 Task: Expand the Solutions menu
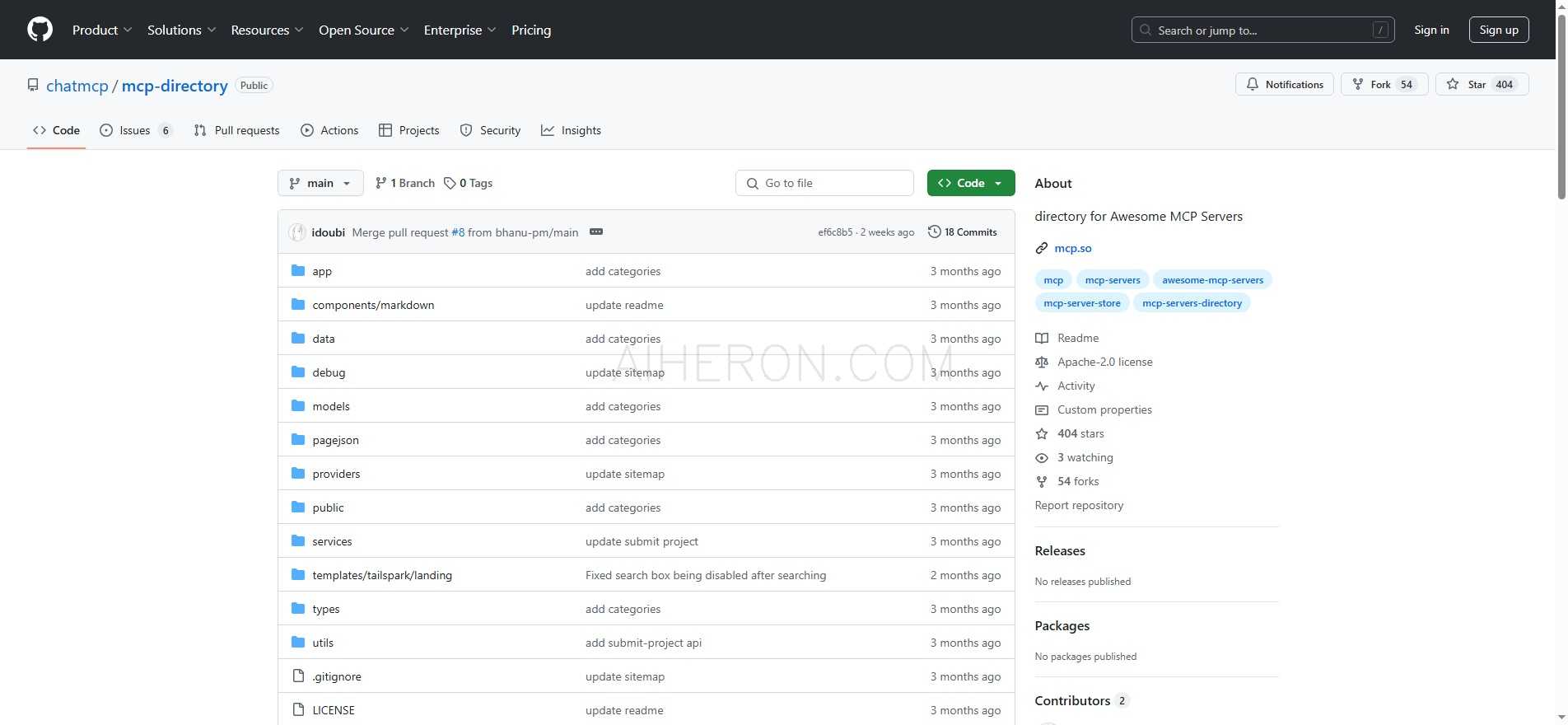pyautogui.click(x=181, y=30)
